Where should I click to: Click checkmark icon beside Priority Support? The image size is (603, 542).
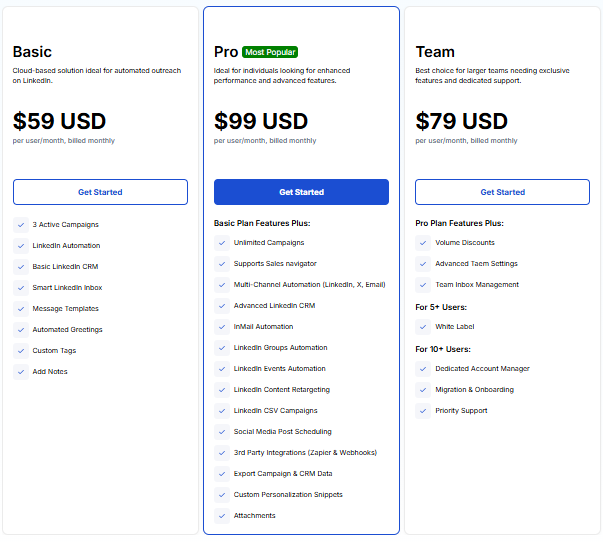point(423,411)
